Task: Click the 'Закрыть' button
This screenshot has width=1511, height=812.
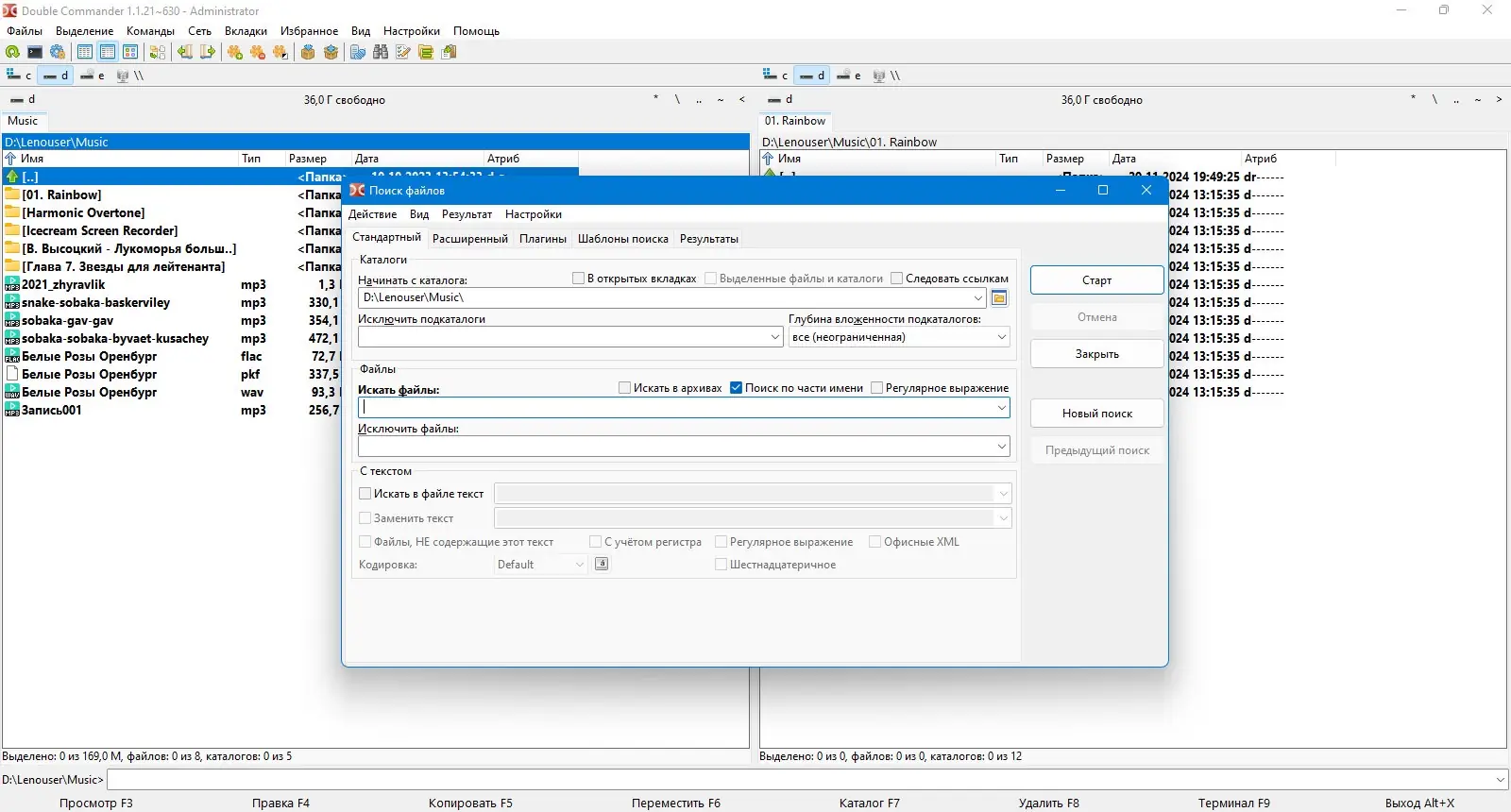Action: (x=1096, y=354)
